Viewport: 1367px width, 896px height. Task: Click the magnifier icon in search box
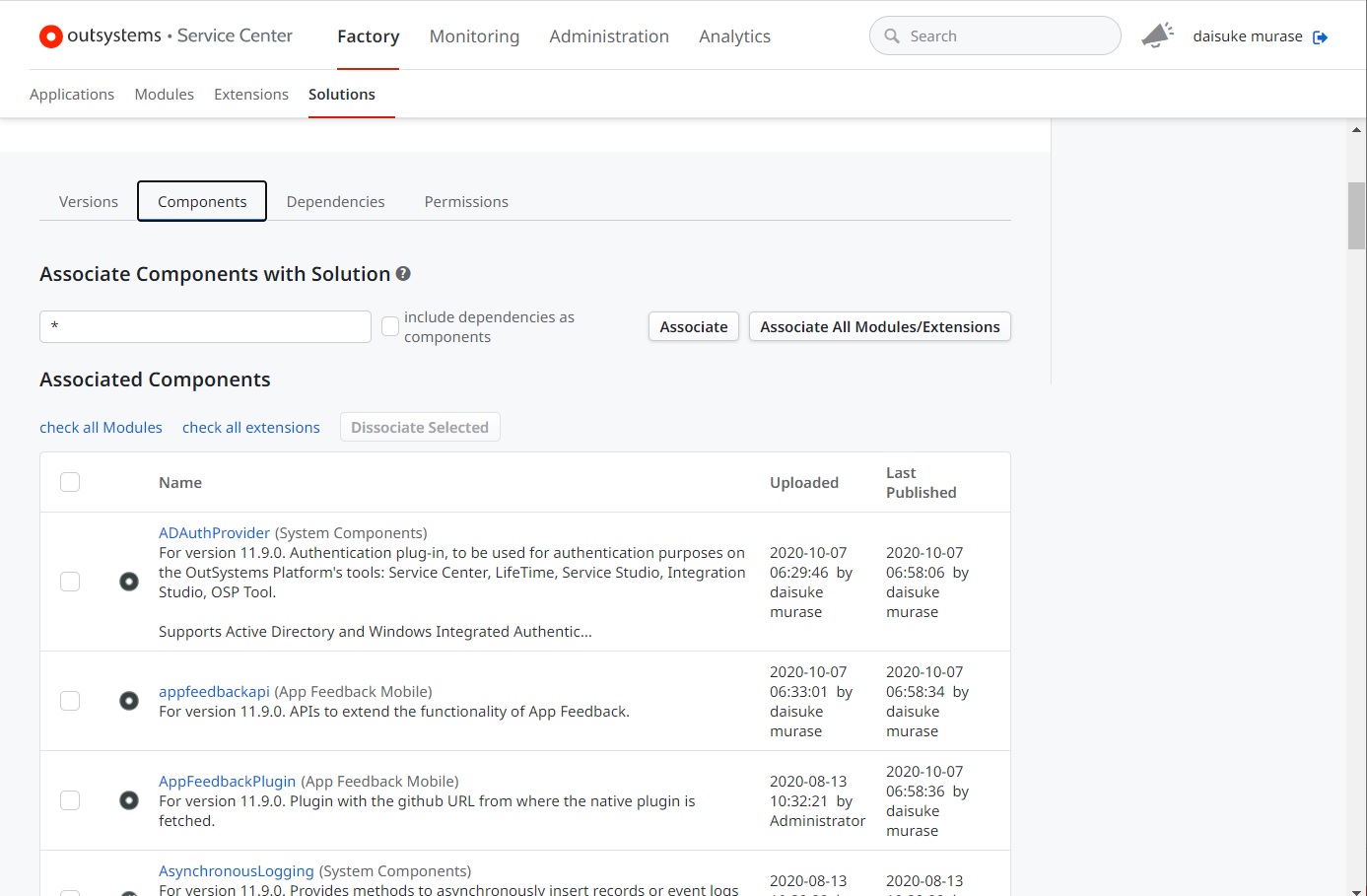(892, 36)
